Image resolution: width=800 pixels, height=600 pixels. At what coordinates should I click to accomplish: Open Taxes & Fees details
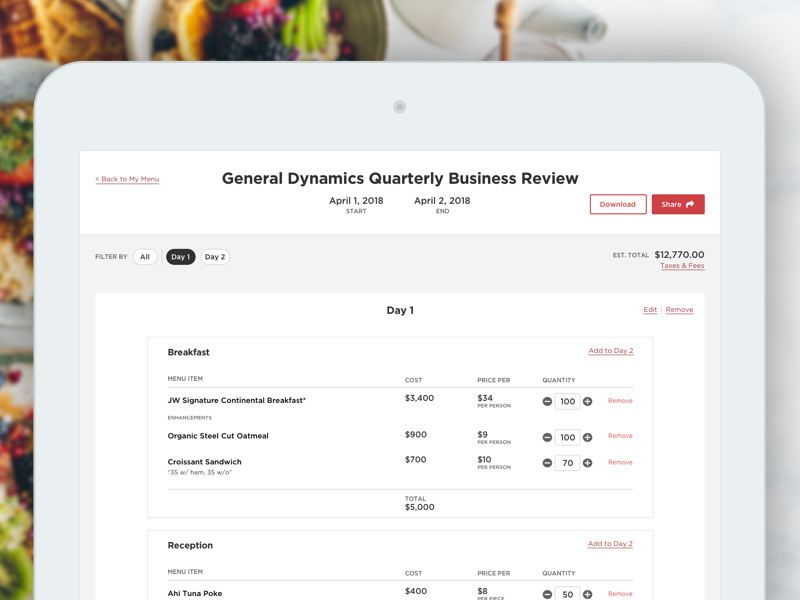coord(682,266)
